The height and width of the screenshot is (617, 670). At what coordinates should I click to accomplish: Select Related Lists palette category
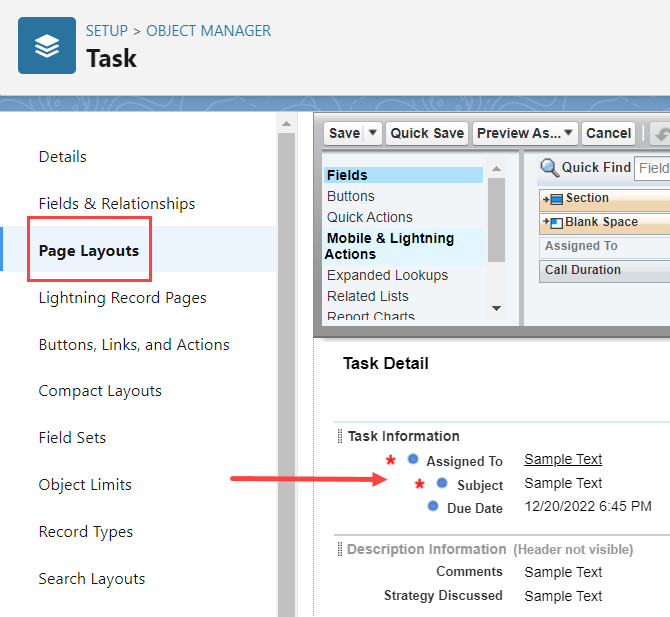tap(368, 296)
